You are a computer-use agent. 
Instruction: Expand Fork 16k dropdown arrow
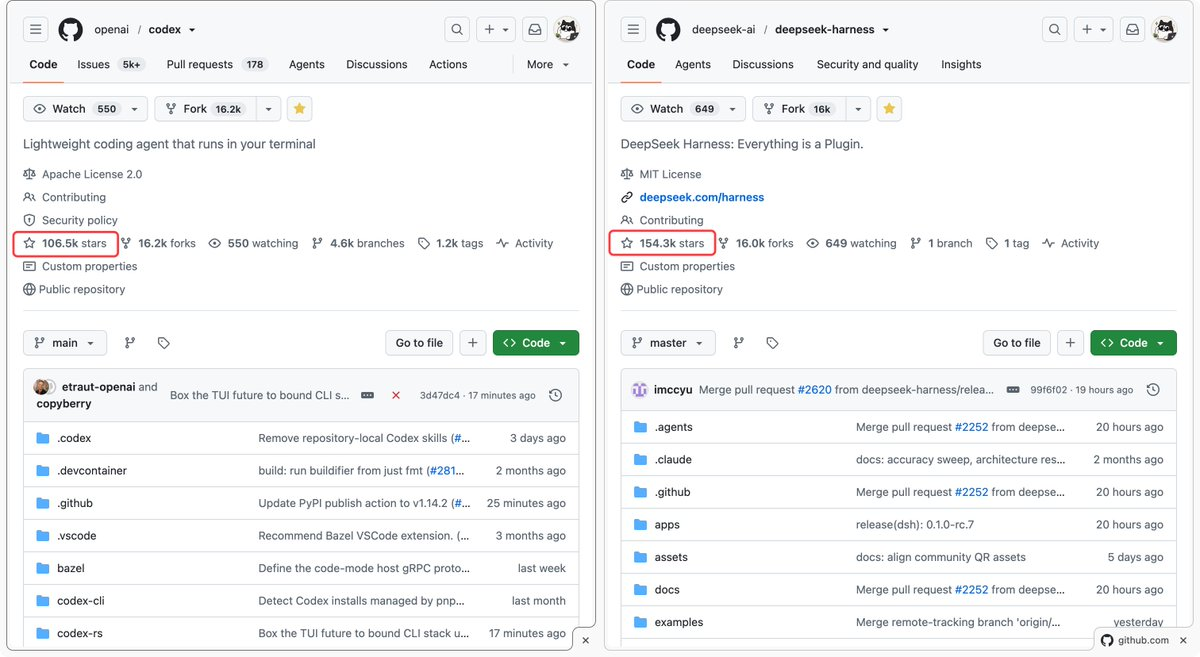(858, 109)
